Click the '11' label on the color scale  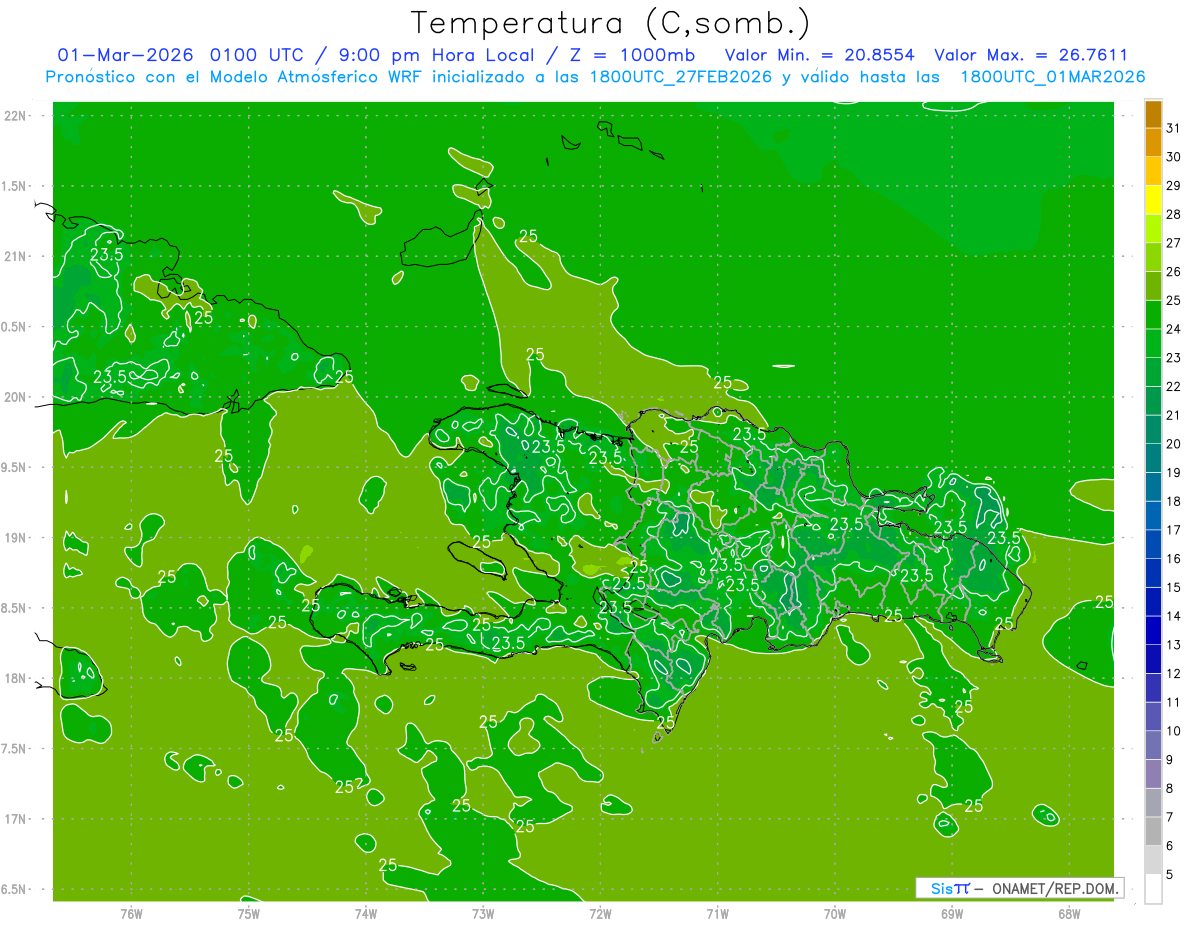click(1173, 702)
